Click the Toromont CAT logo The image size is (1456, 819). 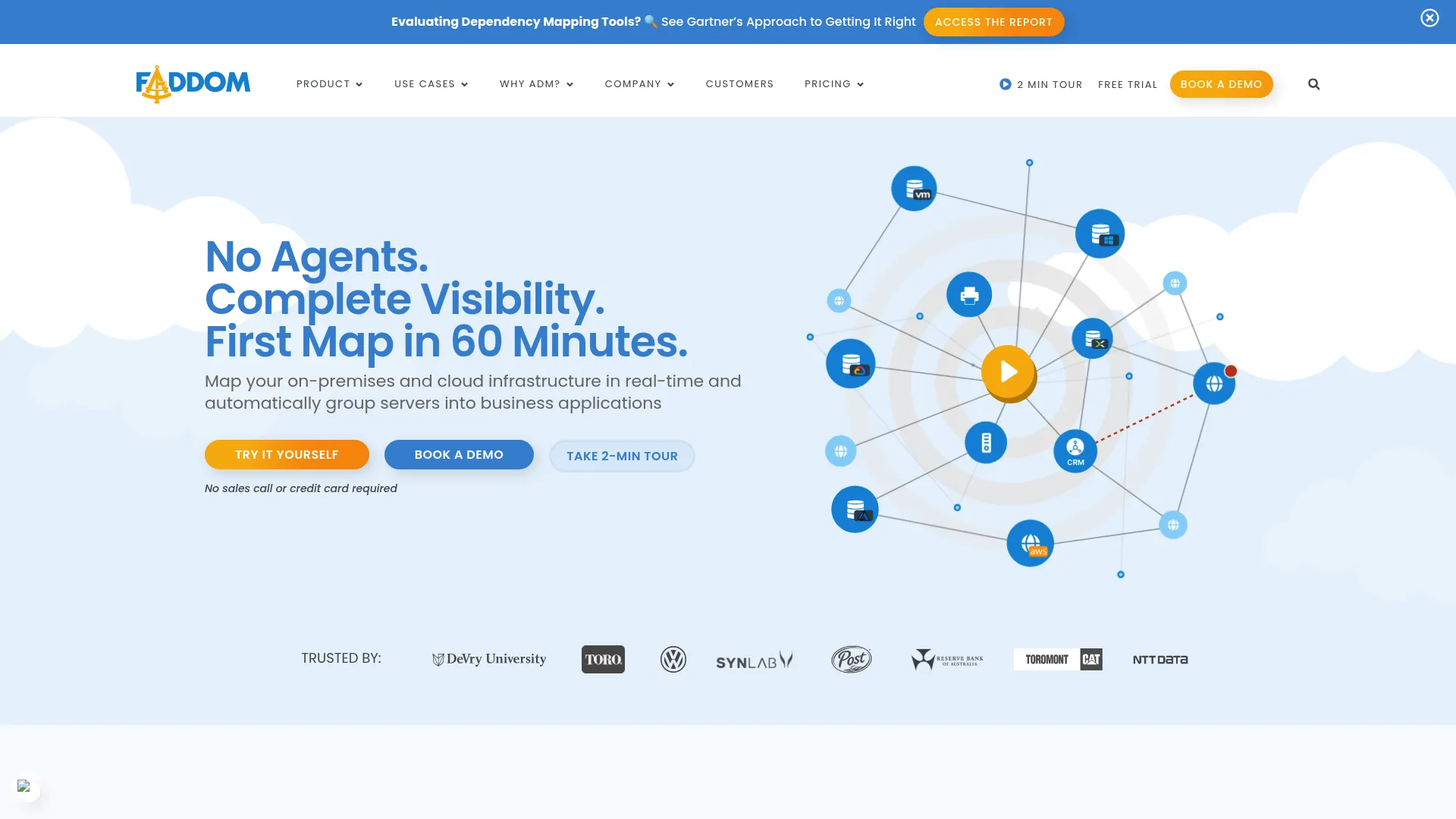pos(1058,659)
